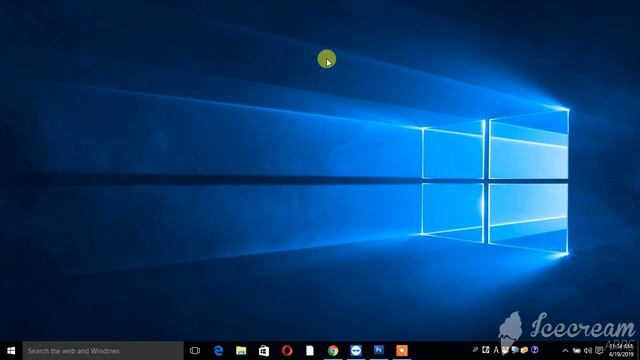The width and height of the screenshot is (640, 360).
Task: Switch to Photoshop on the taskbar
Action: 379,350
